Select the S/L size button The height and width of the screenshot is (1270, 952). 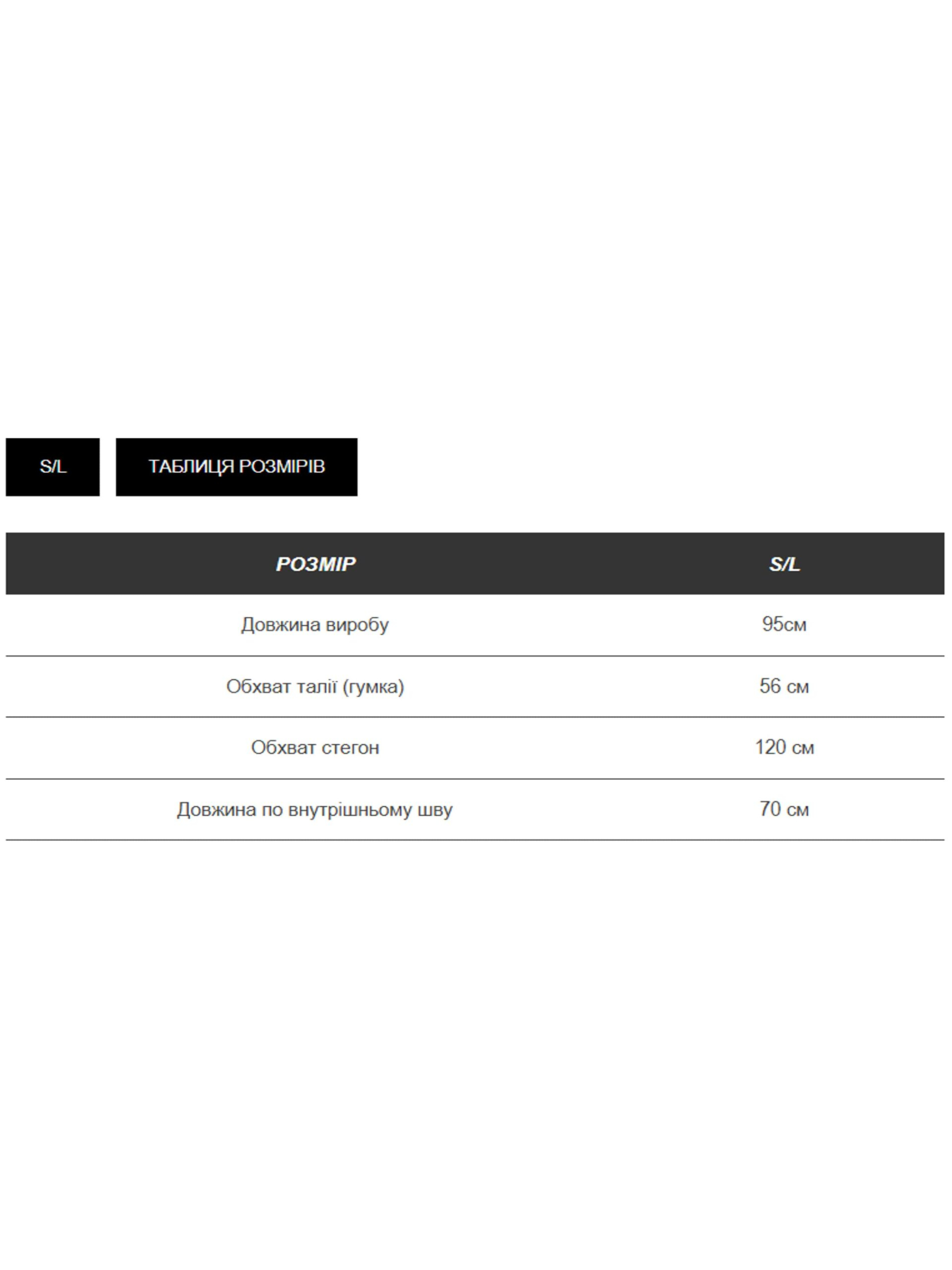(52, 467)
